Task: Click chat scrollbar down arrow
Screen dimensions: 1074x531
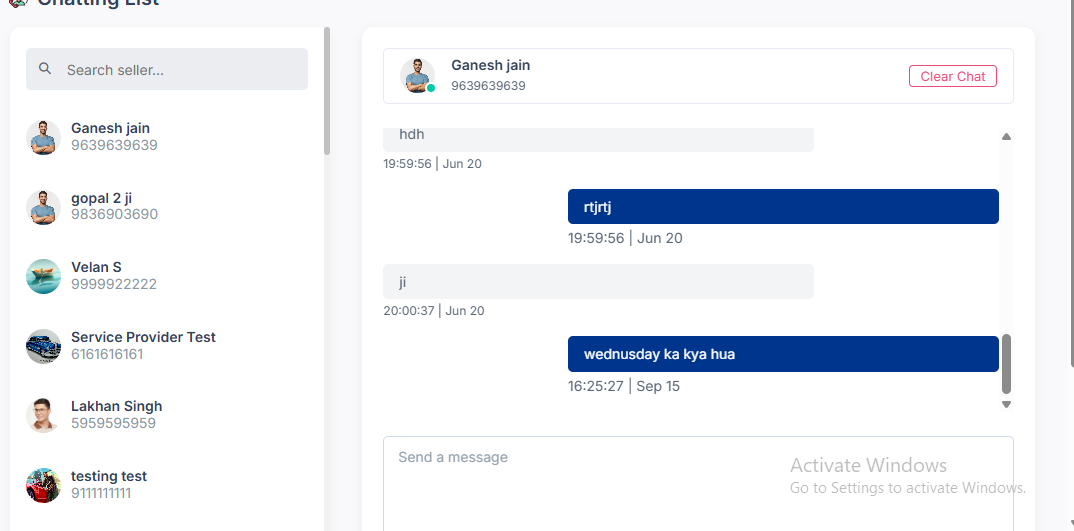Action: [1006, 404]
